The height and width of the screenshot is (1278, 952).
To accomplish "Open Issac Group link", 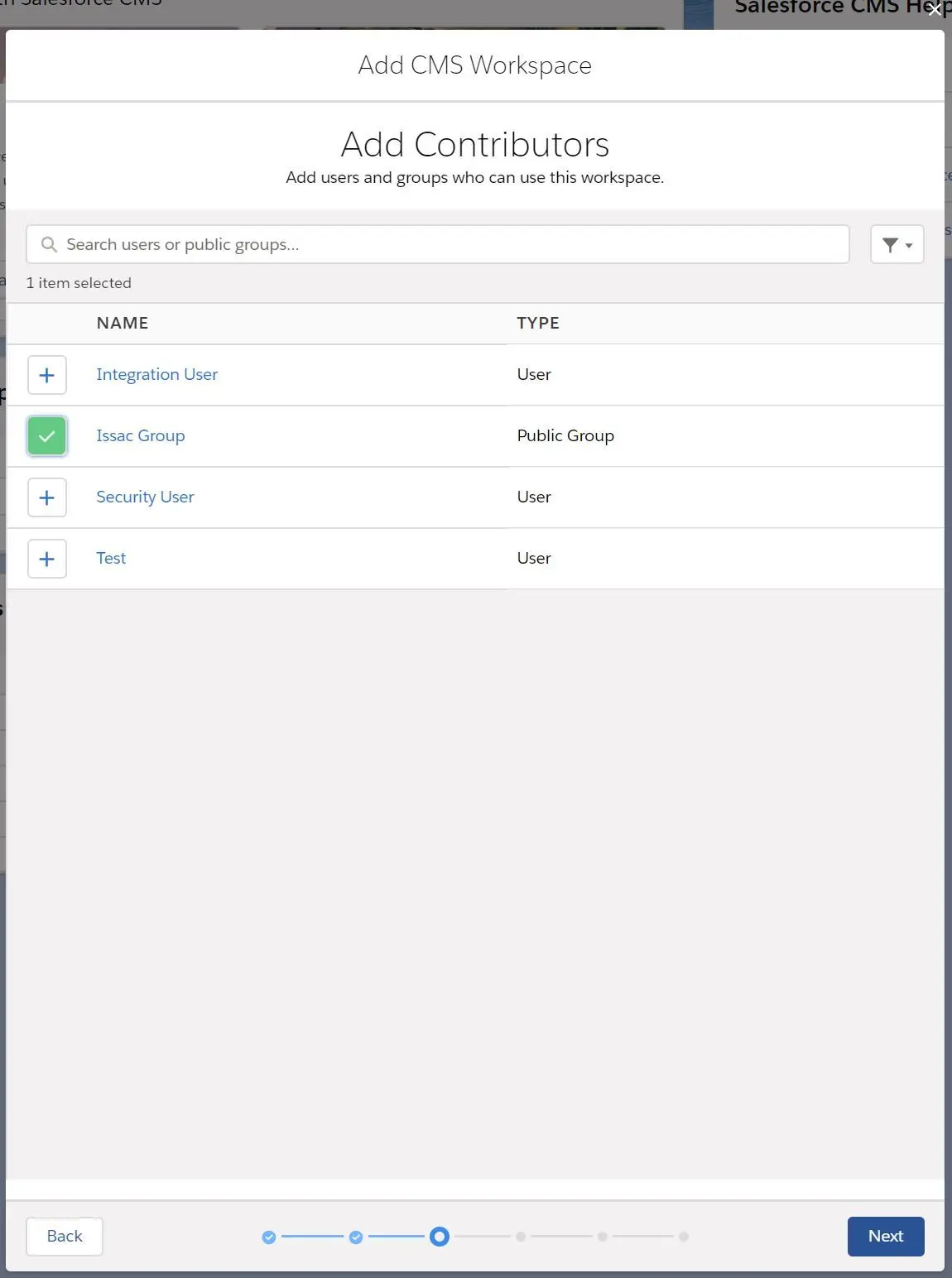I will click(x=140, y=435).
